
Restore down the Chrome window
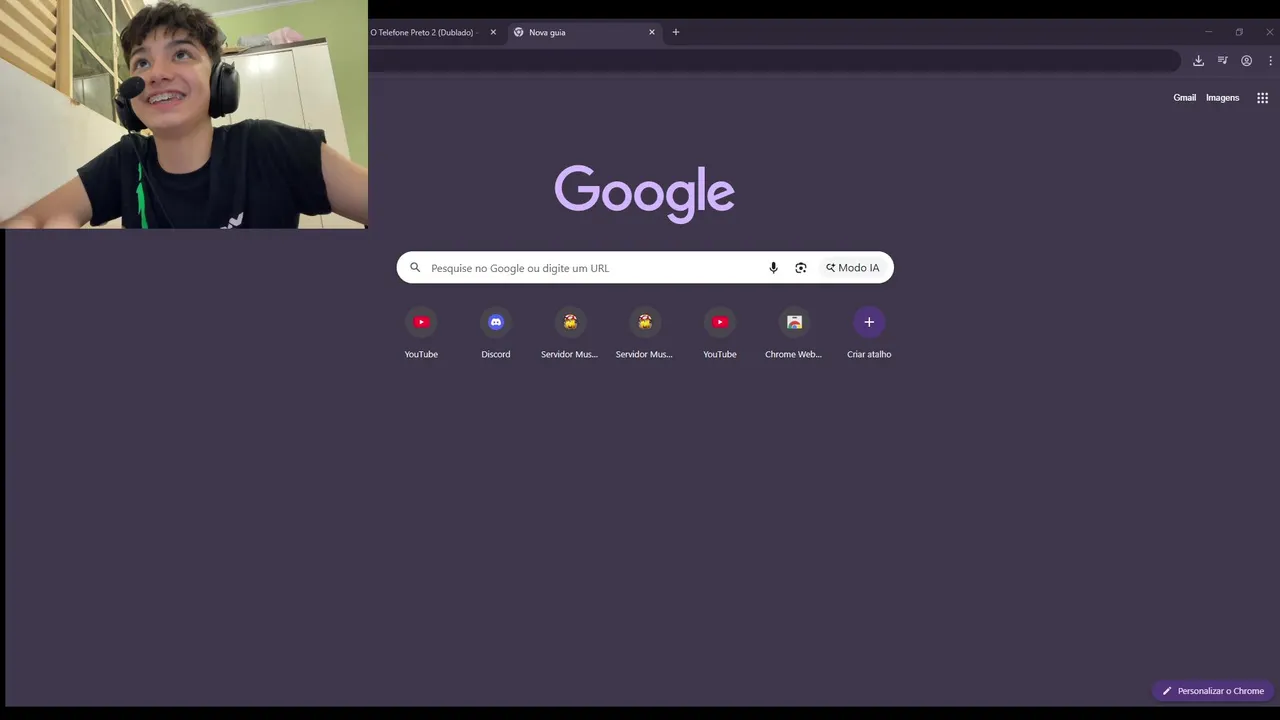[1239, 32]
